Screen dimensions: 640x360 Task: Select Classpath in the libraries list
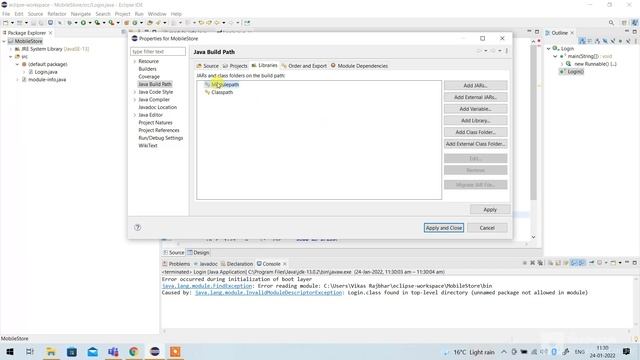tap(222, 92)
